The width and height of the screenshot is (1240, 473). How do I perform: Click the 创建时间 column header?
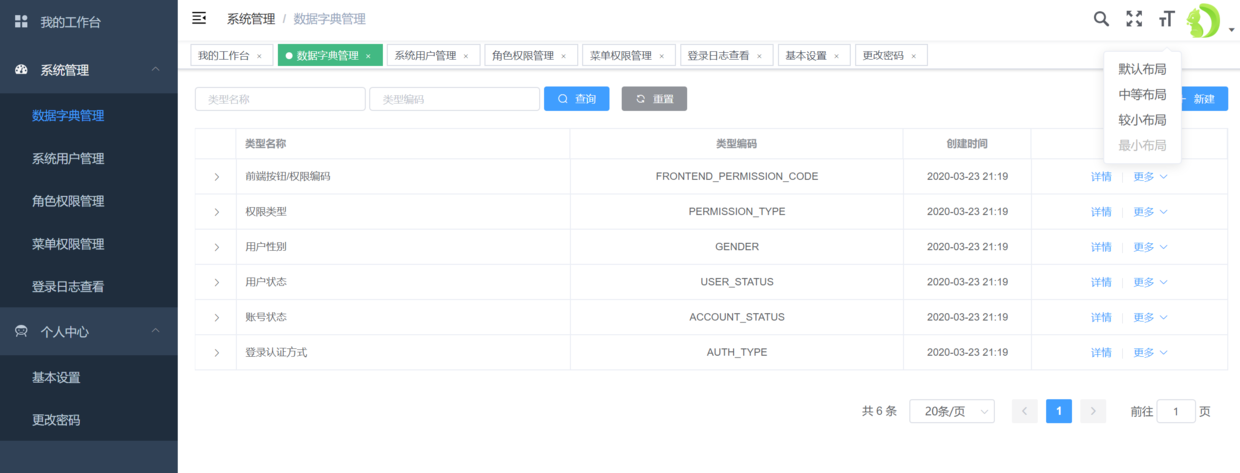coord(967,144)
